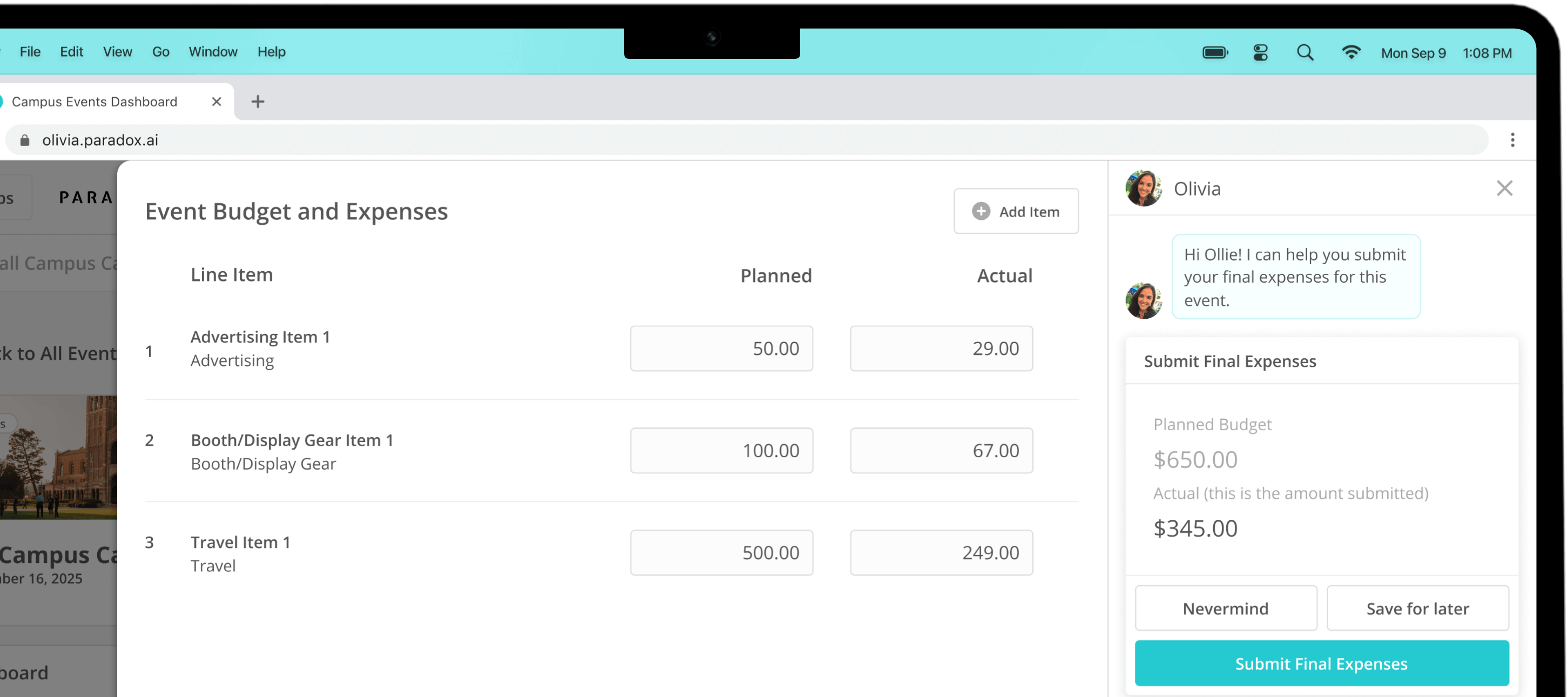Image resolution: width=1568 pixels, height=697 pixels.
Task: Click the site lock icon
Action: pos(25,140)
